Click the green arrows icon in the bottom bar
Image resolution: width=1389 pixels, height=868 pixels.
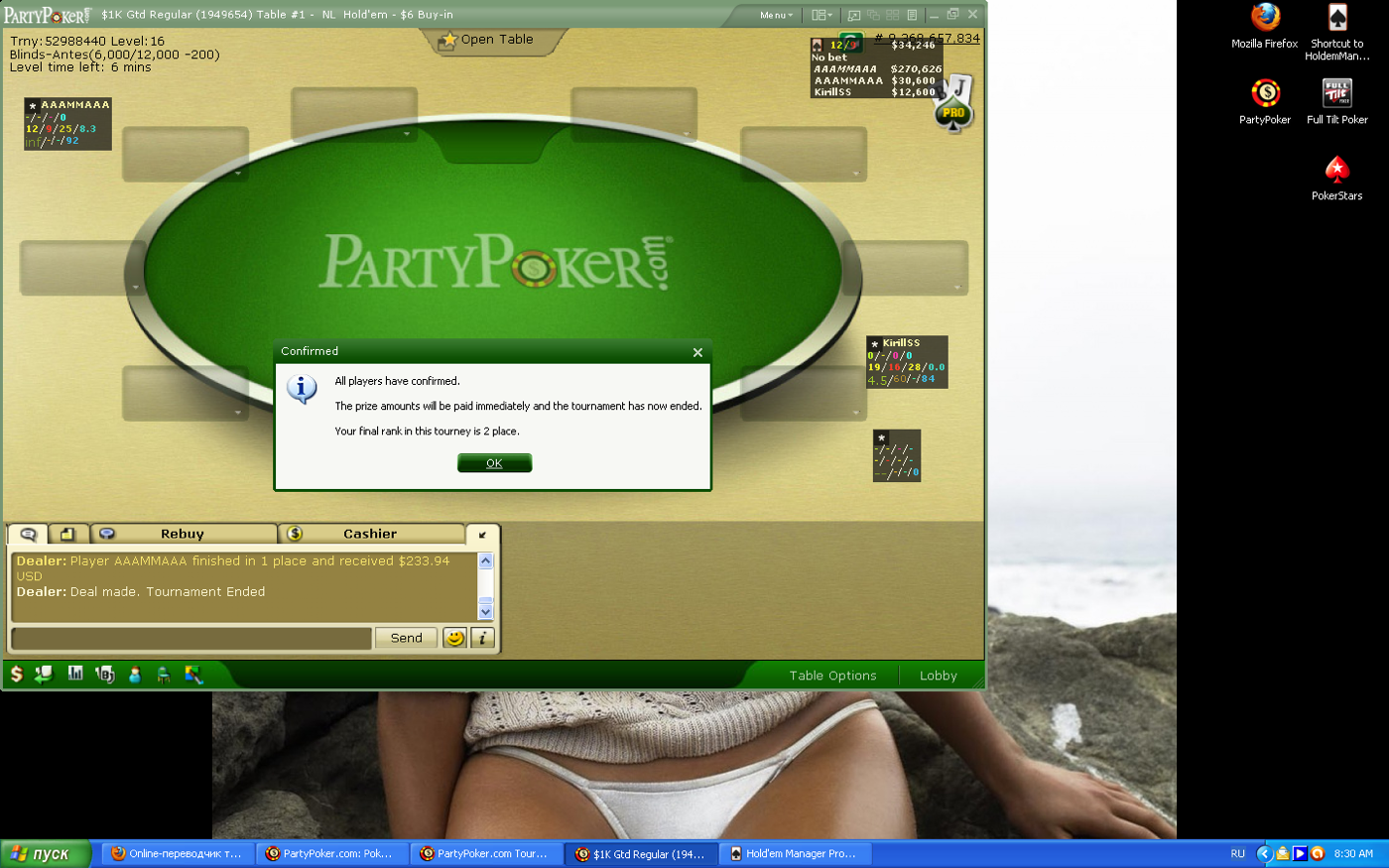[44, 675]
